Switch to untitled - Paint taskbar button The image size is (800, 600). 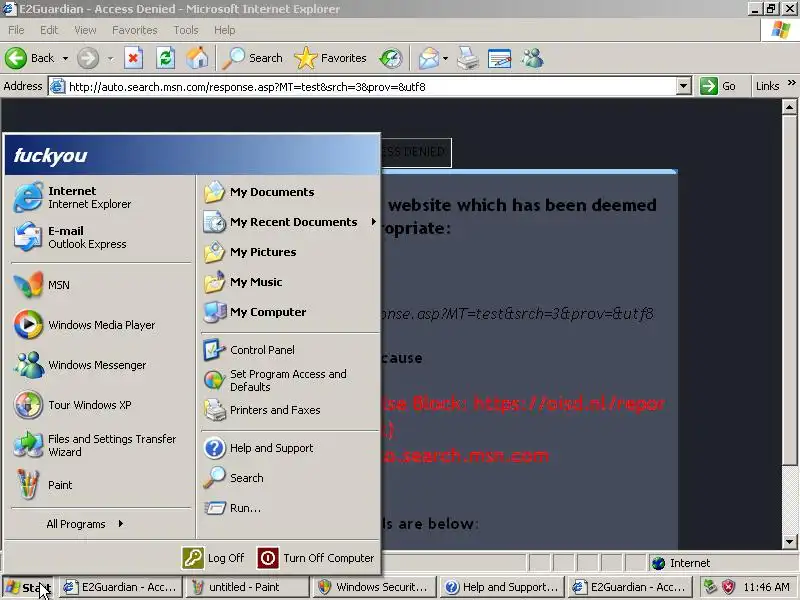tap(247, 587)
